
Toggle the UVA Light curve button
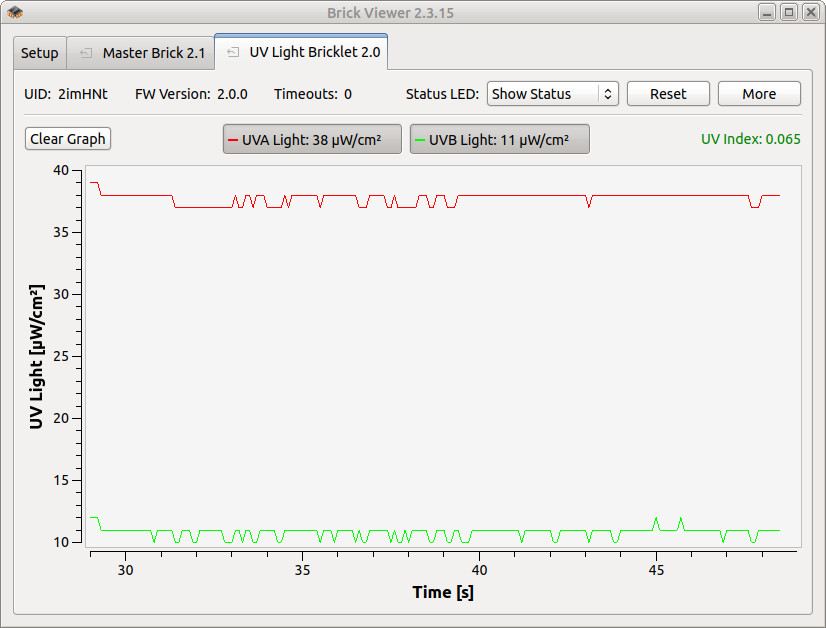click(x=312, y=140)
